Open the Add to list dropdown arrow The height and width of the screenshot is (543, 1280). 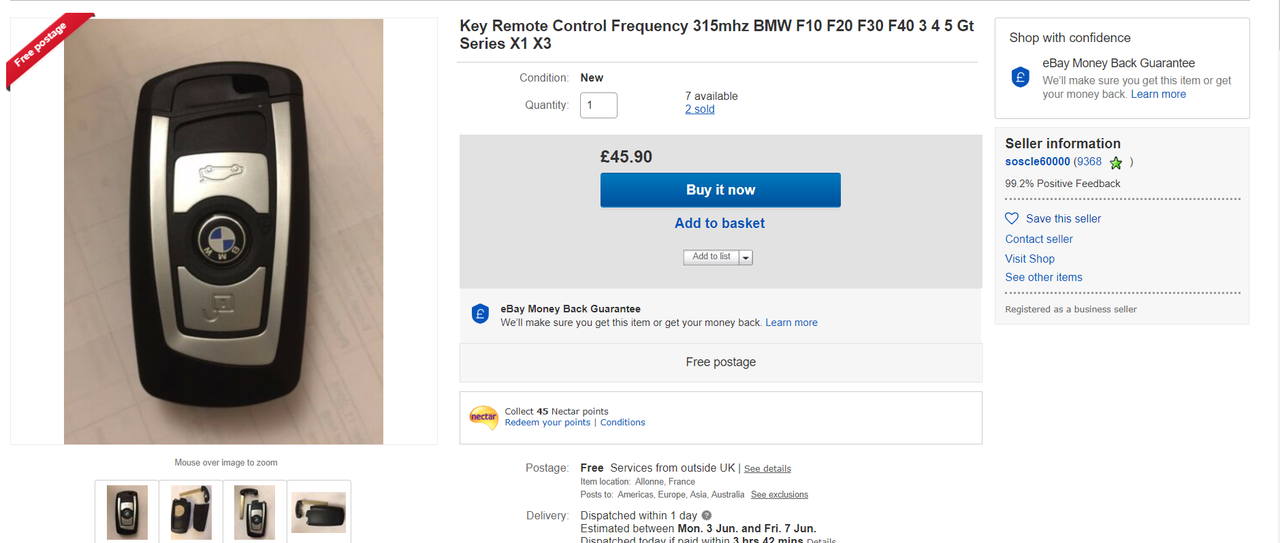(746, 257)
